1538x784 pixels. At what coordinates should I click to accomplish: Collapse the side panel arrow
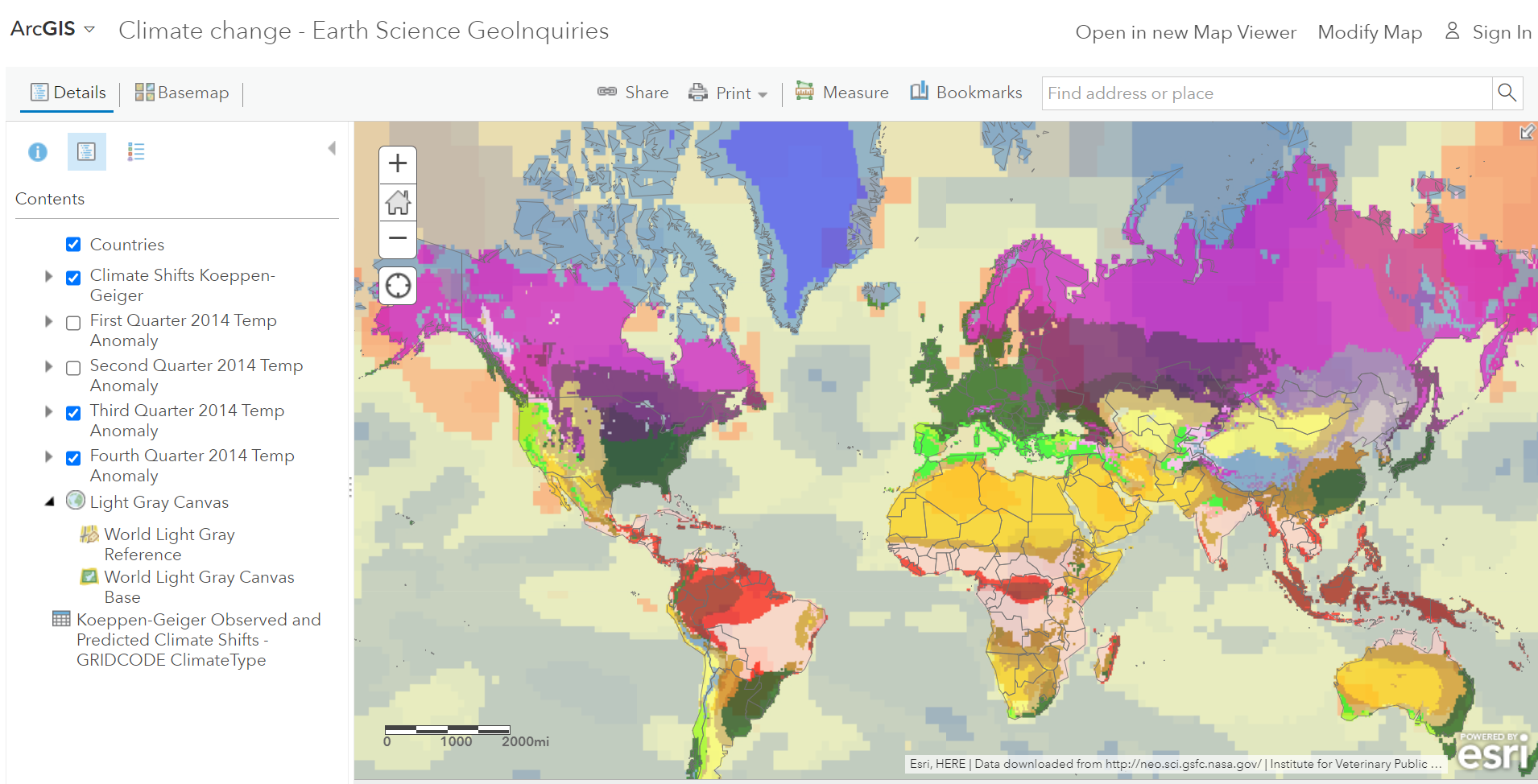[332, 148]
